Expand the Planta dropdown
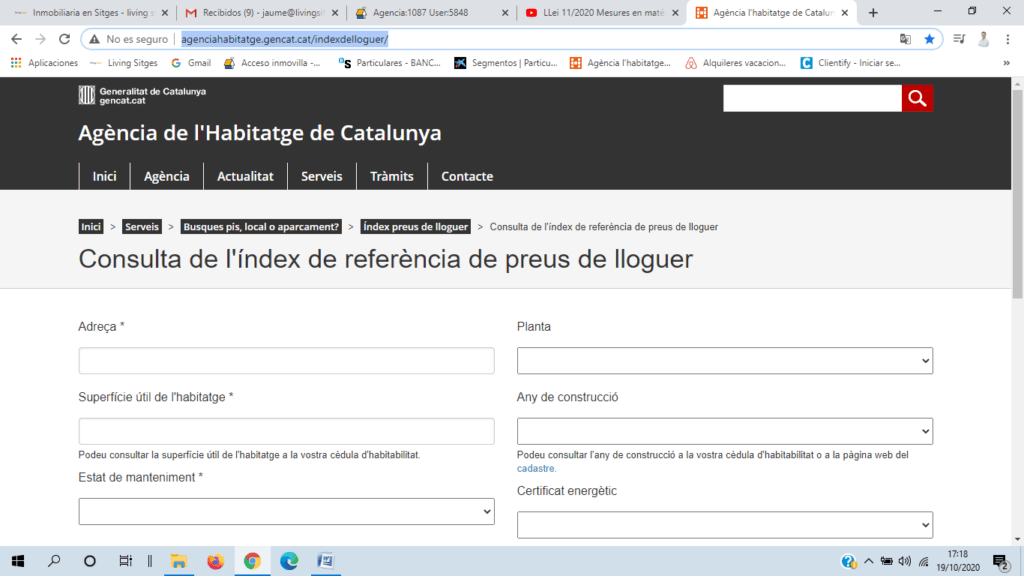Image resolution: width=1024 pixels, height=576 pixels. tap(724, 361)
